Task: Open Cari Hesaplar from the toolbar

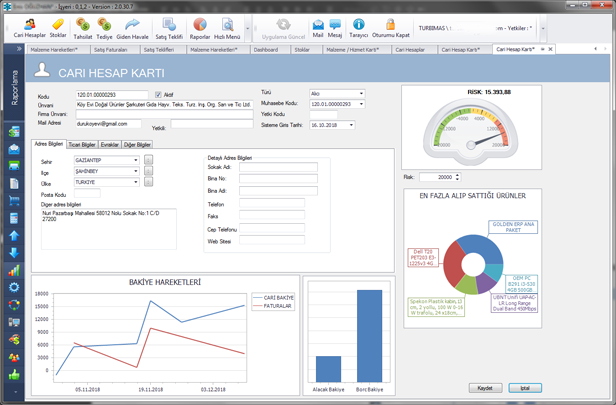Action: point(30,29)
